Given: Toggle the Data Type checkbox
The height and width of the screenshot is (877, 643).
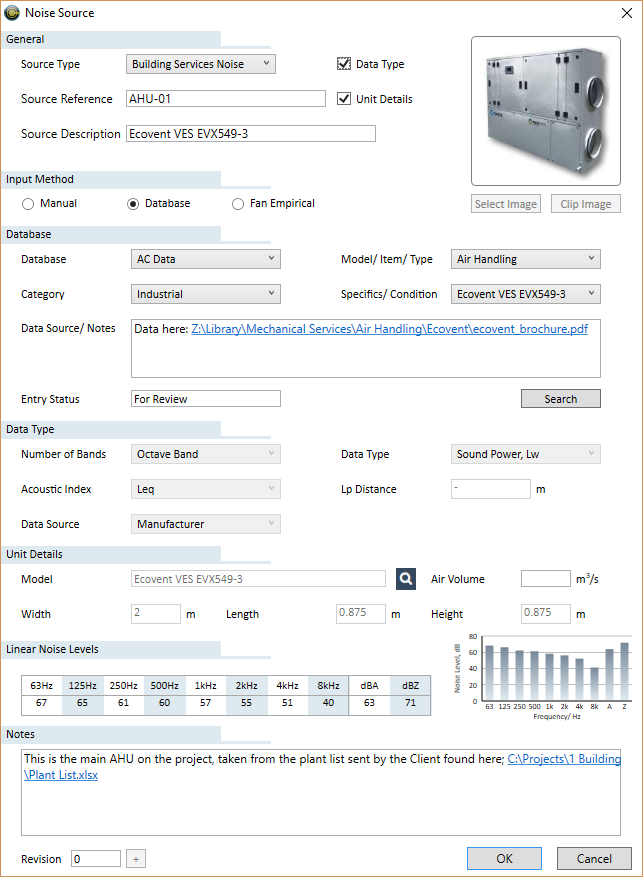Looking at the screenshot, I should click(x=345, y=64).
